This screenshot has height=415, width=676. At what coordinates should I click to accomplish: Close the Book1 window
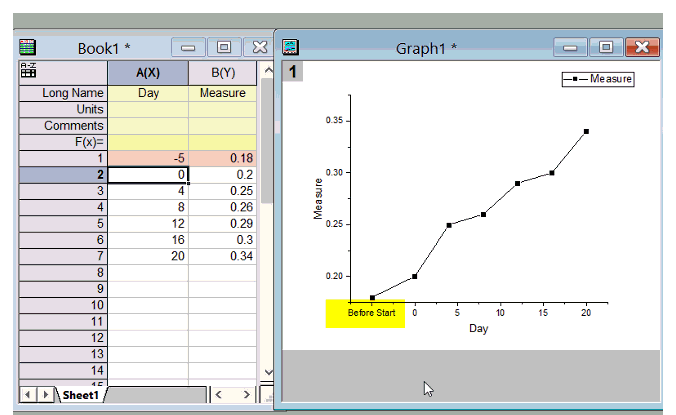(x=259, y=47)
